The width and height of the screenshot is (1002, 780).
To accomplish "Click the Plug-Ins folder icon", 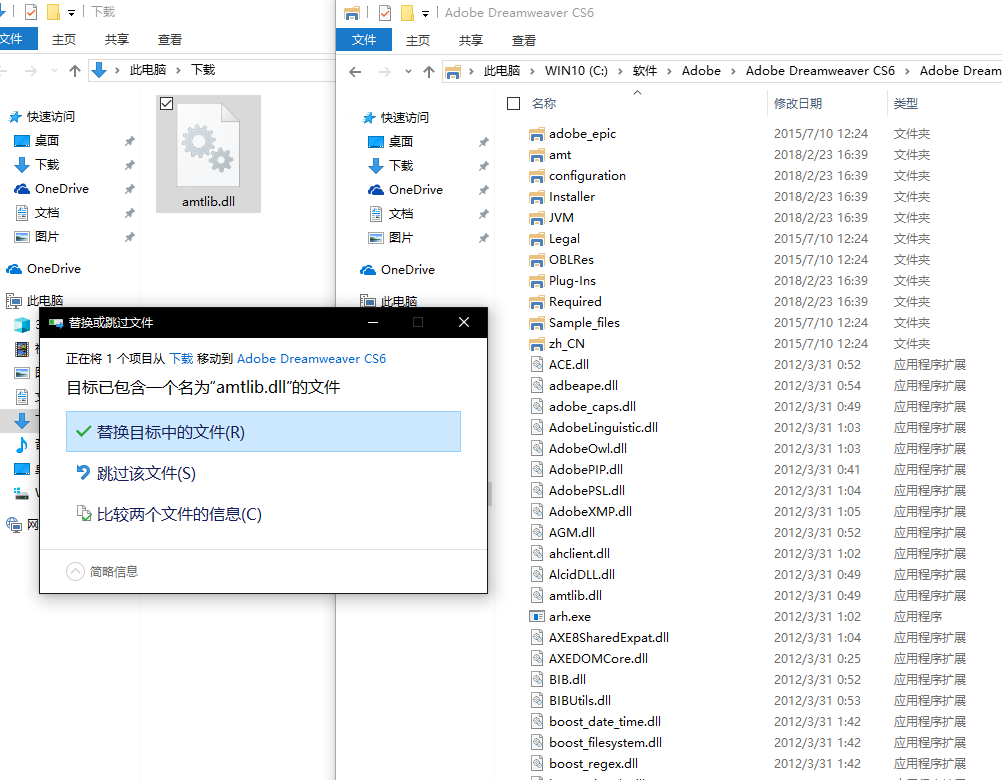I will (537, 281).
